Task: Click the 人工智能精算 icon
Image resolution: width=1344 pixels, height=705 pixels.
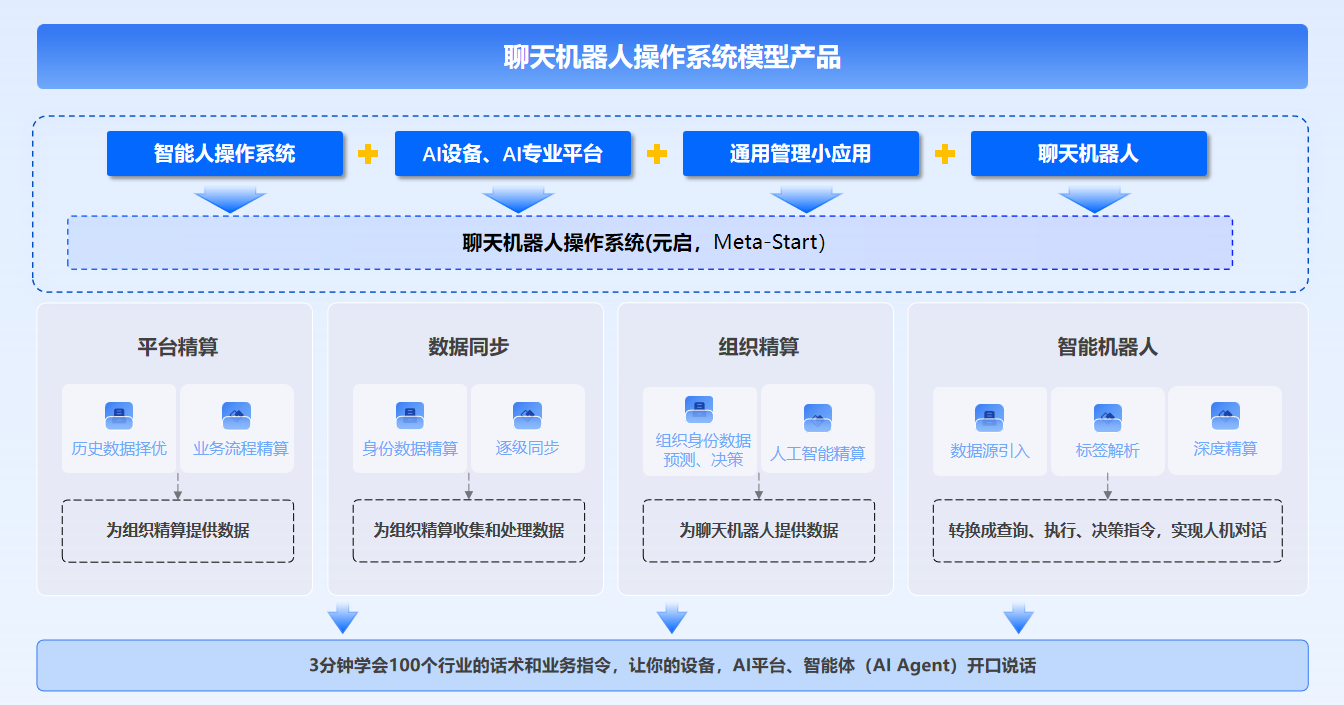Action: point(817,418)
